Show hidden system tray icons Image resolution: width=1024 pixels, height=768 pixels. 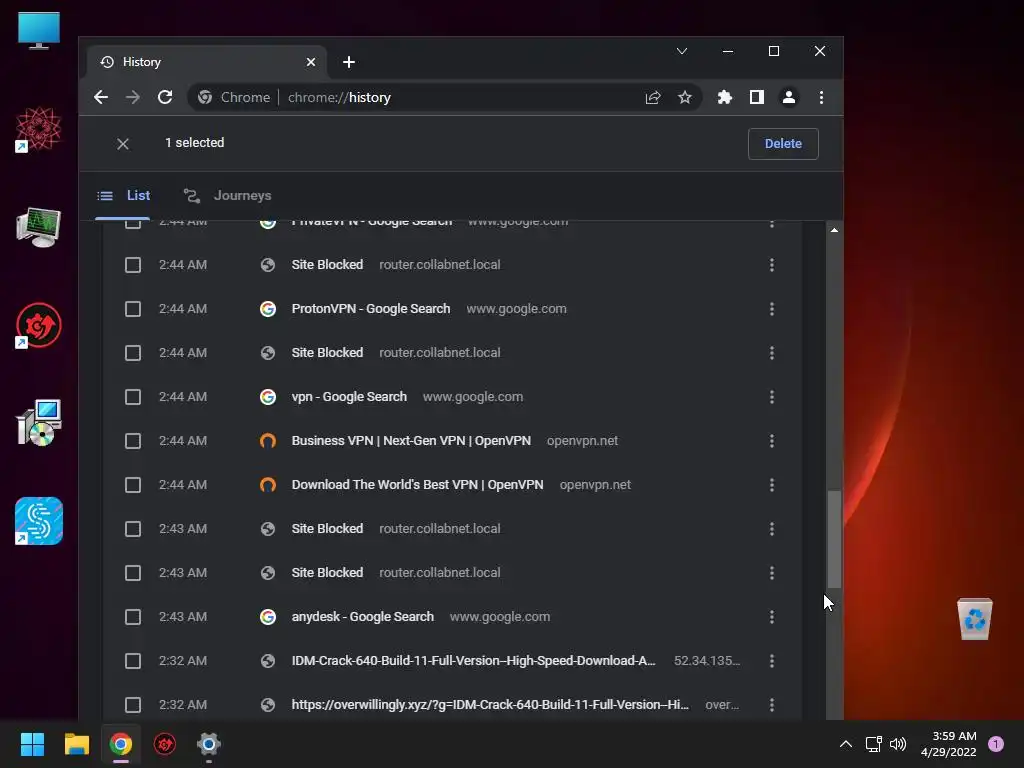845,744
